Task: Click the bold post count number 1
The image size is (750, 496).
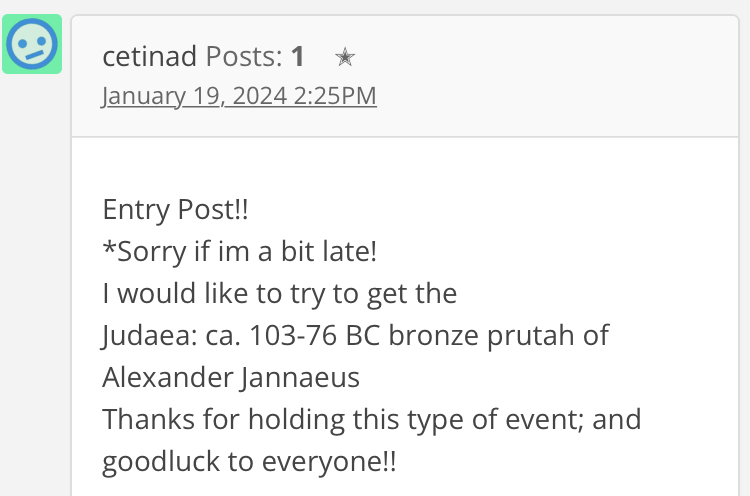Action: point(298,56)
